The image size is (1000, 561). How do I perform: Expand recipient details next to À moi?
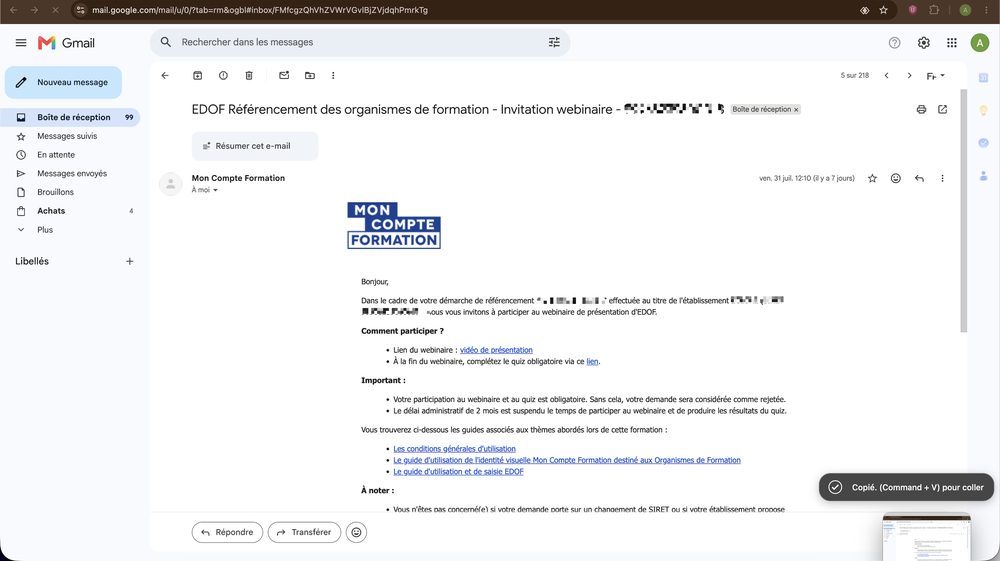pos(216,191)
